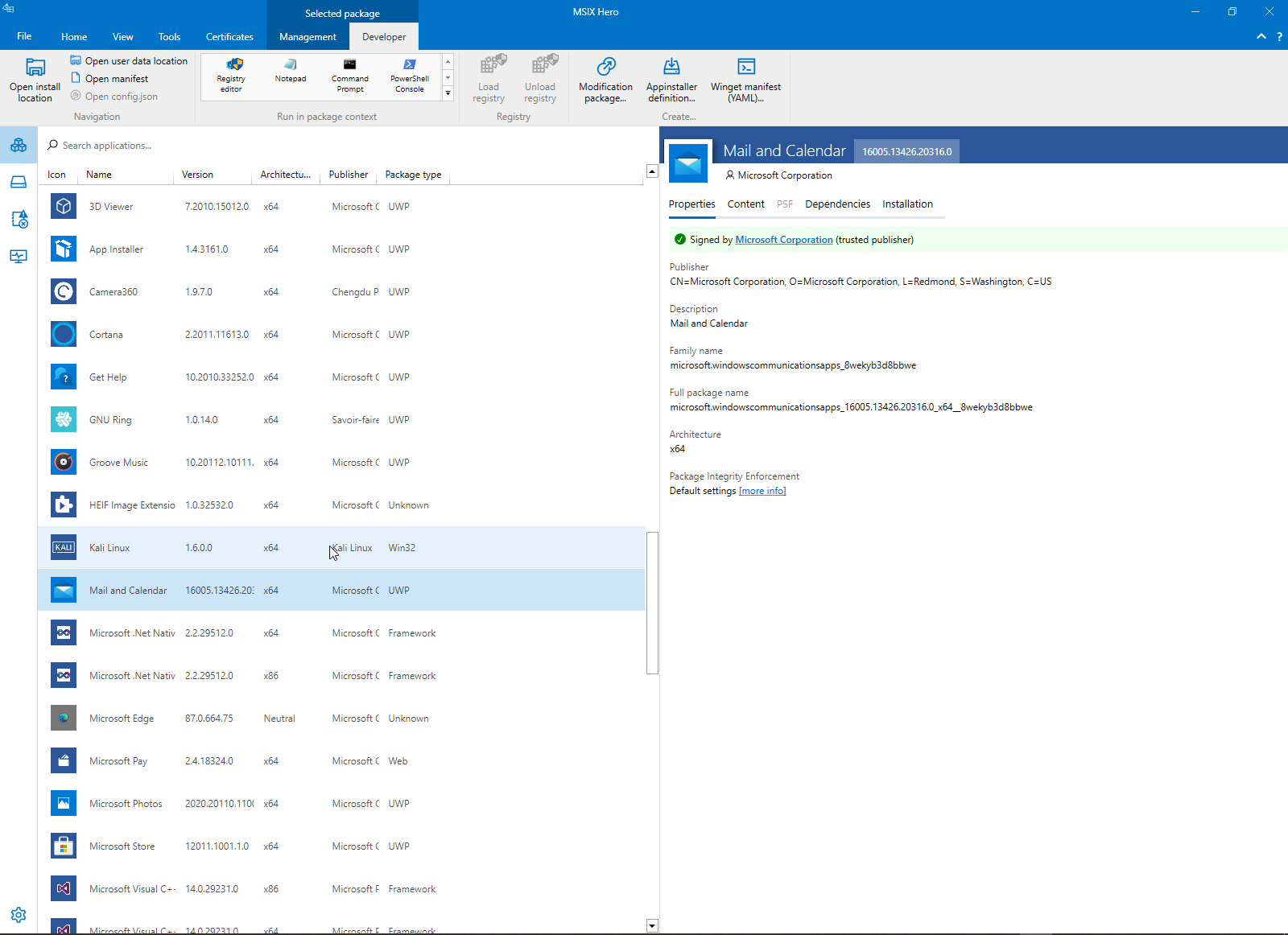The image size is (1288, 935).
Task: Follow the Microsoft Corporation signer link
Action: 784,240
